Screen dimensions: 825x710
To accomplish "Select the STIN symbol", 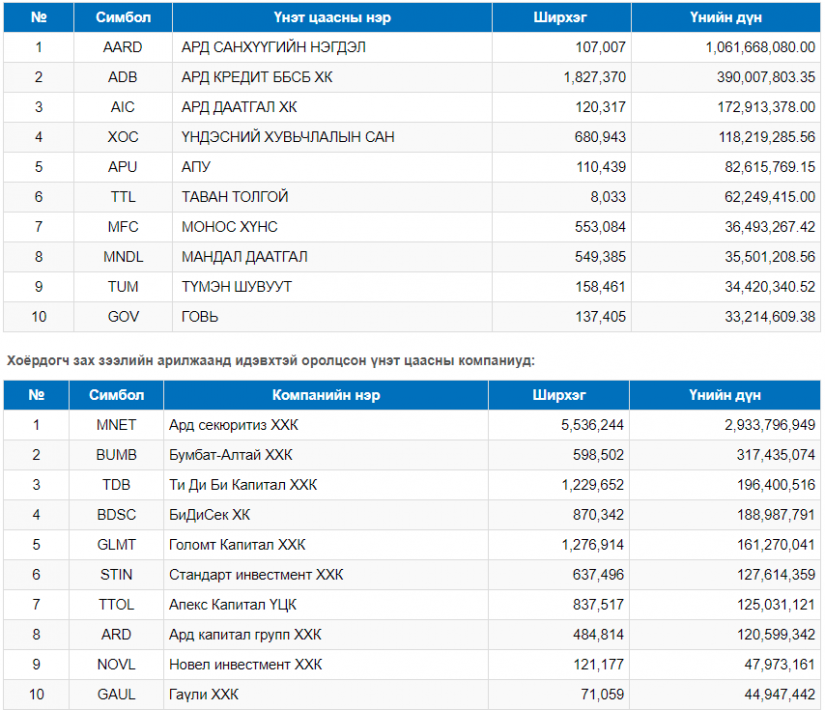I will pos(116,575).
